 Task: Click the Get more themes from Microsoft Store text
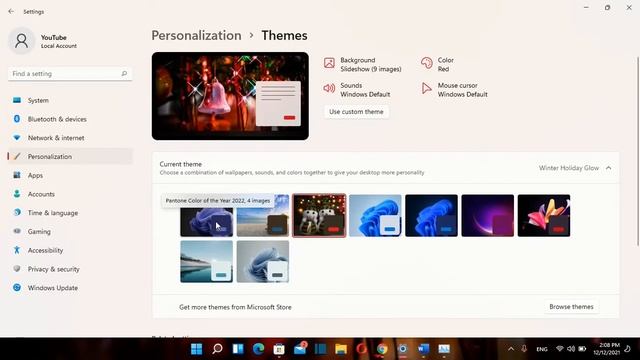point(235,307)
